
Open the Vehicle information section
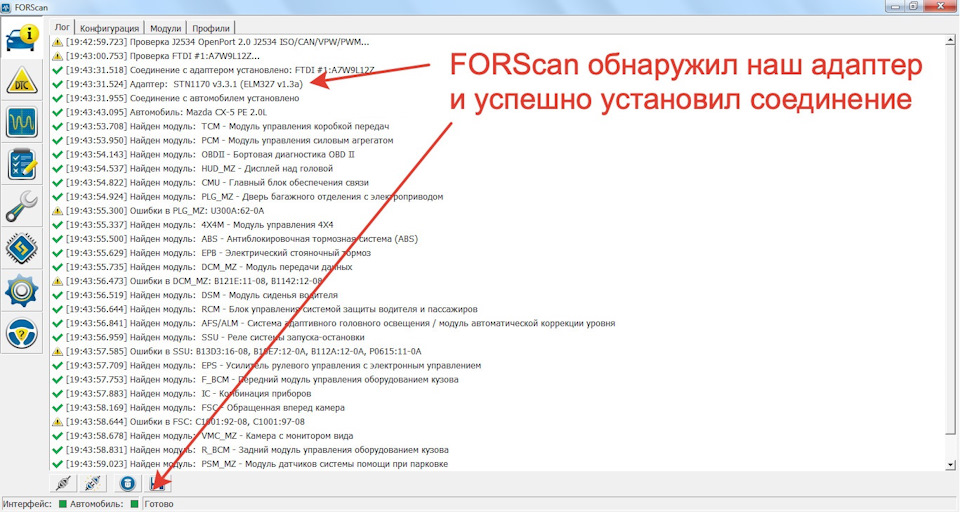coord(22,37)
